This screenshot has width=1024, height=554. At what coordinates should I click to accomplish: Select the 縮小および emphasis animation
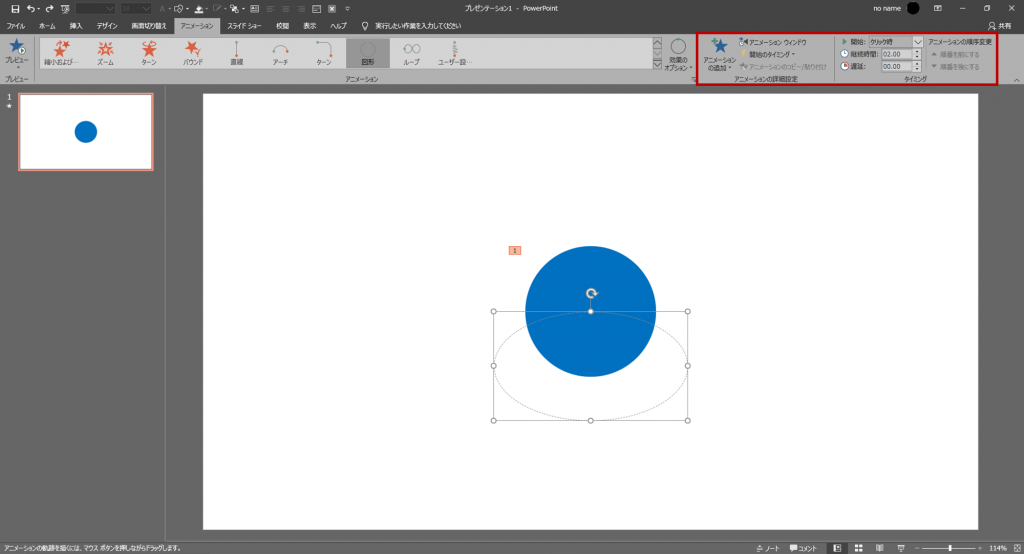point(61,53)
